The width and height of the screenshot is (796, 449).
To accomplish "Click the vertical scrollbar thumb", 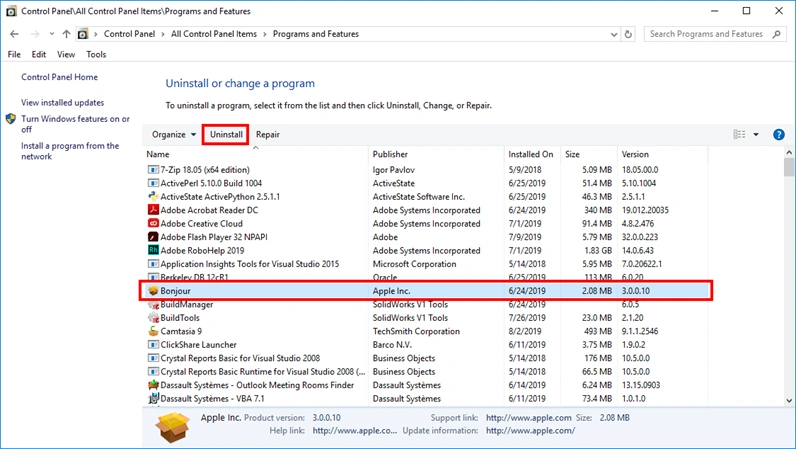I will pyautogui.click(x=789, y=167).
